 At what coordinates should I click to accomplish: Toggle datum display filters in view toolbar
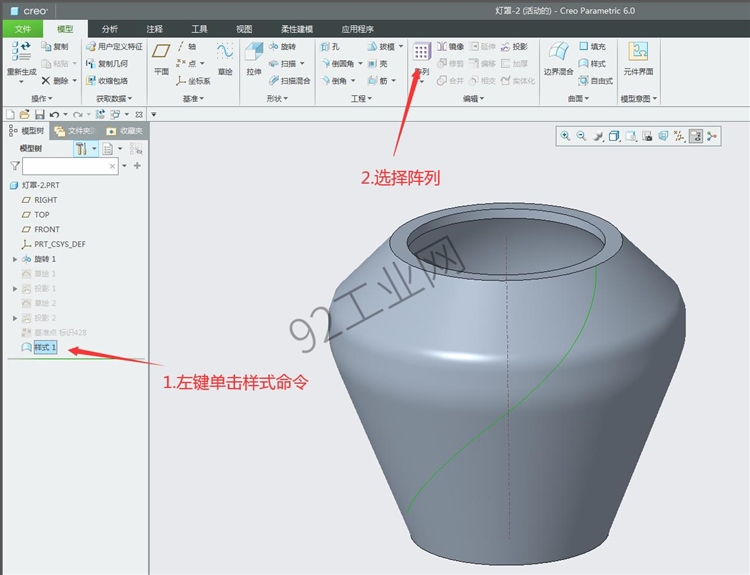[679, 136]
